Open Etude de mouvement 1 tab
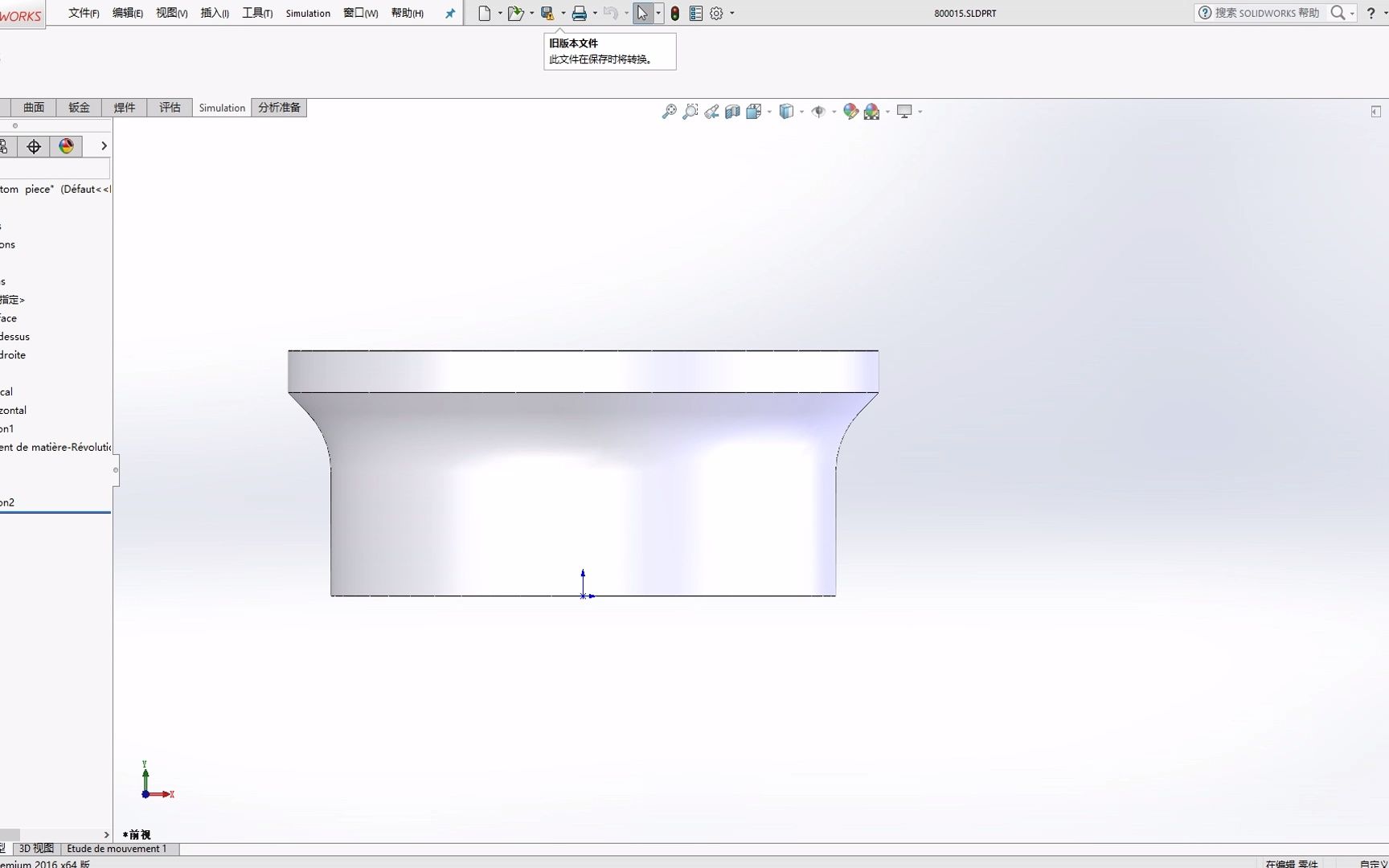The image size is (1389, 868). coord(117,849)
